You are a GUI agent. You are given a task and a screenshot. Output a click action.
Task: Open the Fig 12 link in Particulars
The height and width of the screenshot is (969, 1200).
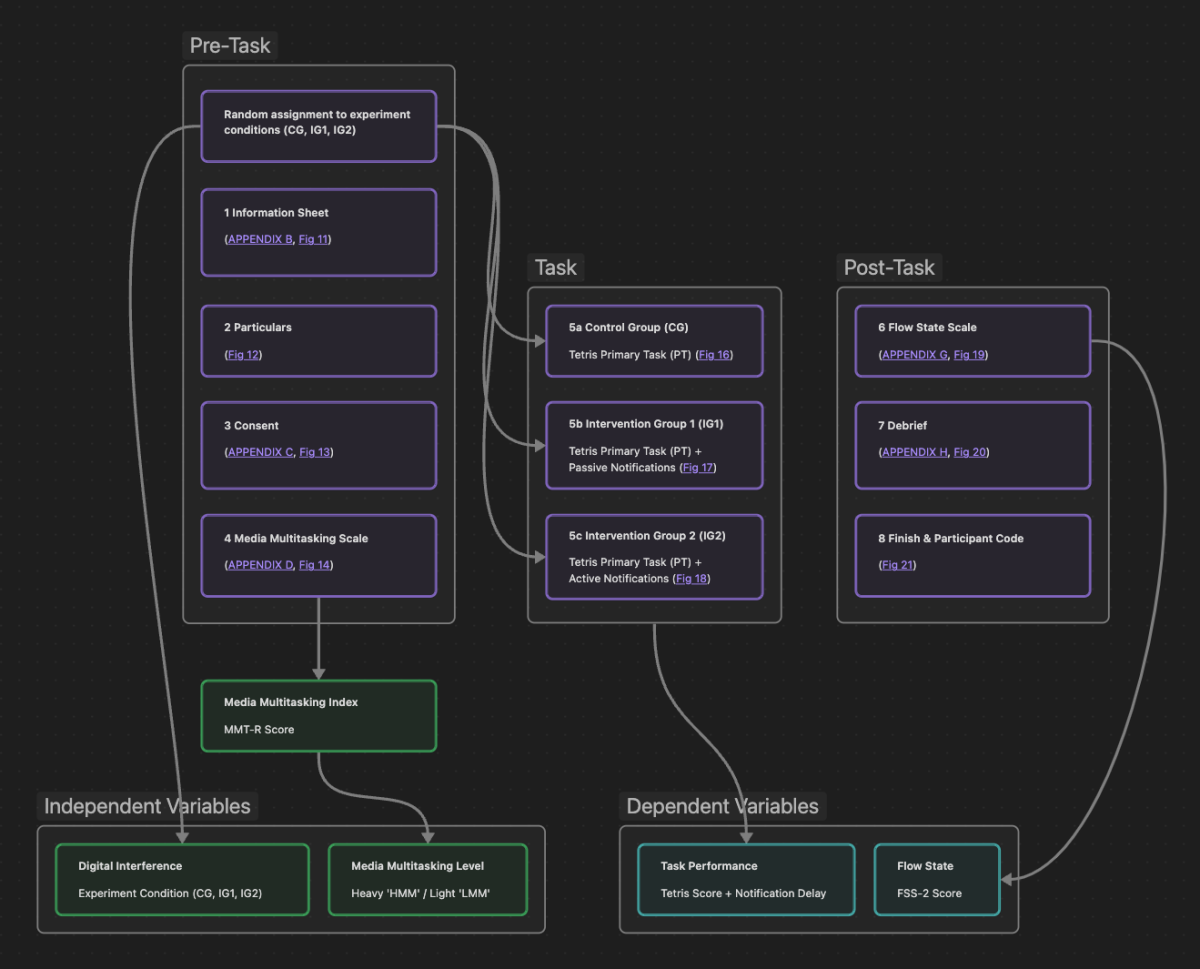click(x=243, y=354)
